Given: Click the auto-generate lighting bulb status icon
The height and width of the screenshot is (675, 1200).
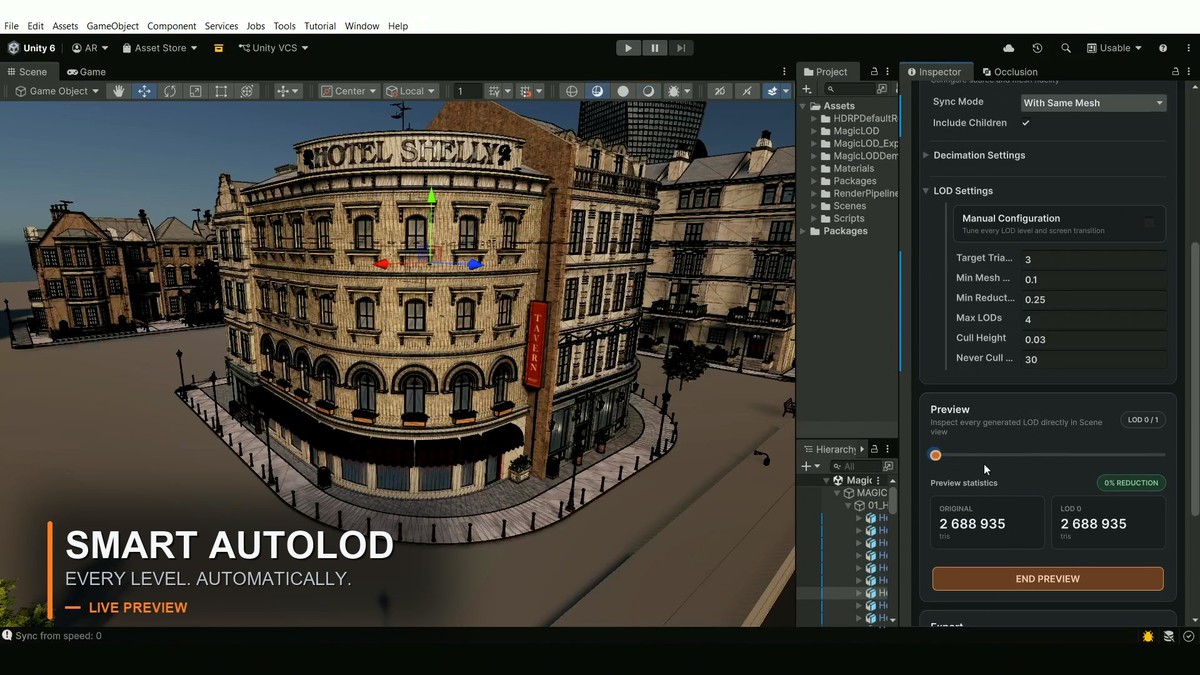Looking at the screenshot, I should point(1148,636).
